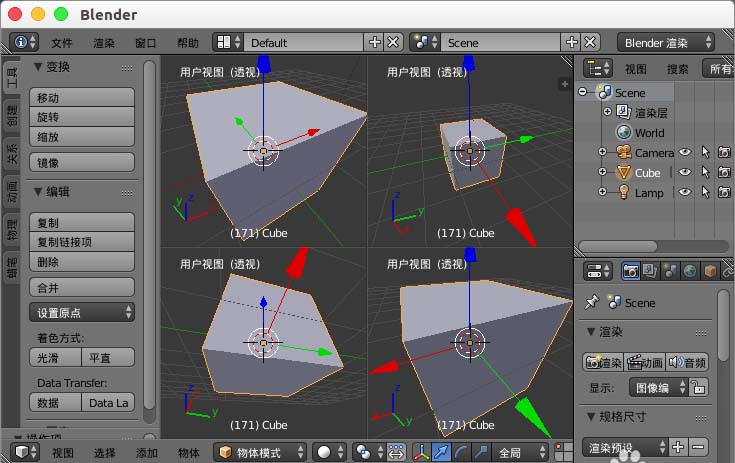
Task: Click the 旋转 button
Action: point(82,117)
